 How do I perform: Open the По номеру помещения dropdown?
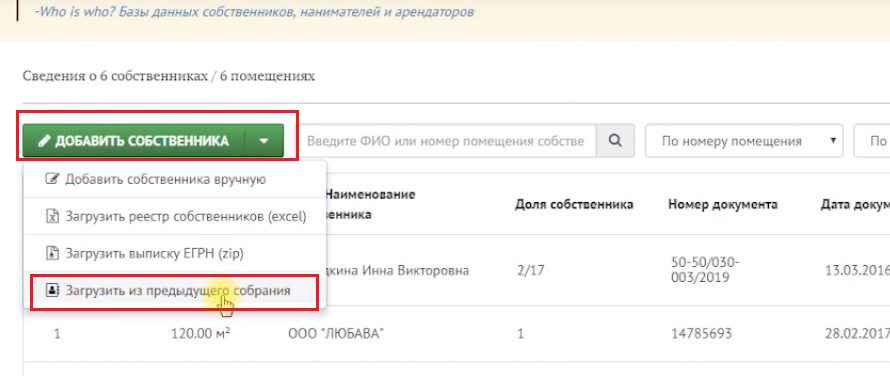(x=744, y=141)
